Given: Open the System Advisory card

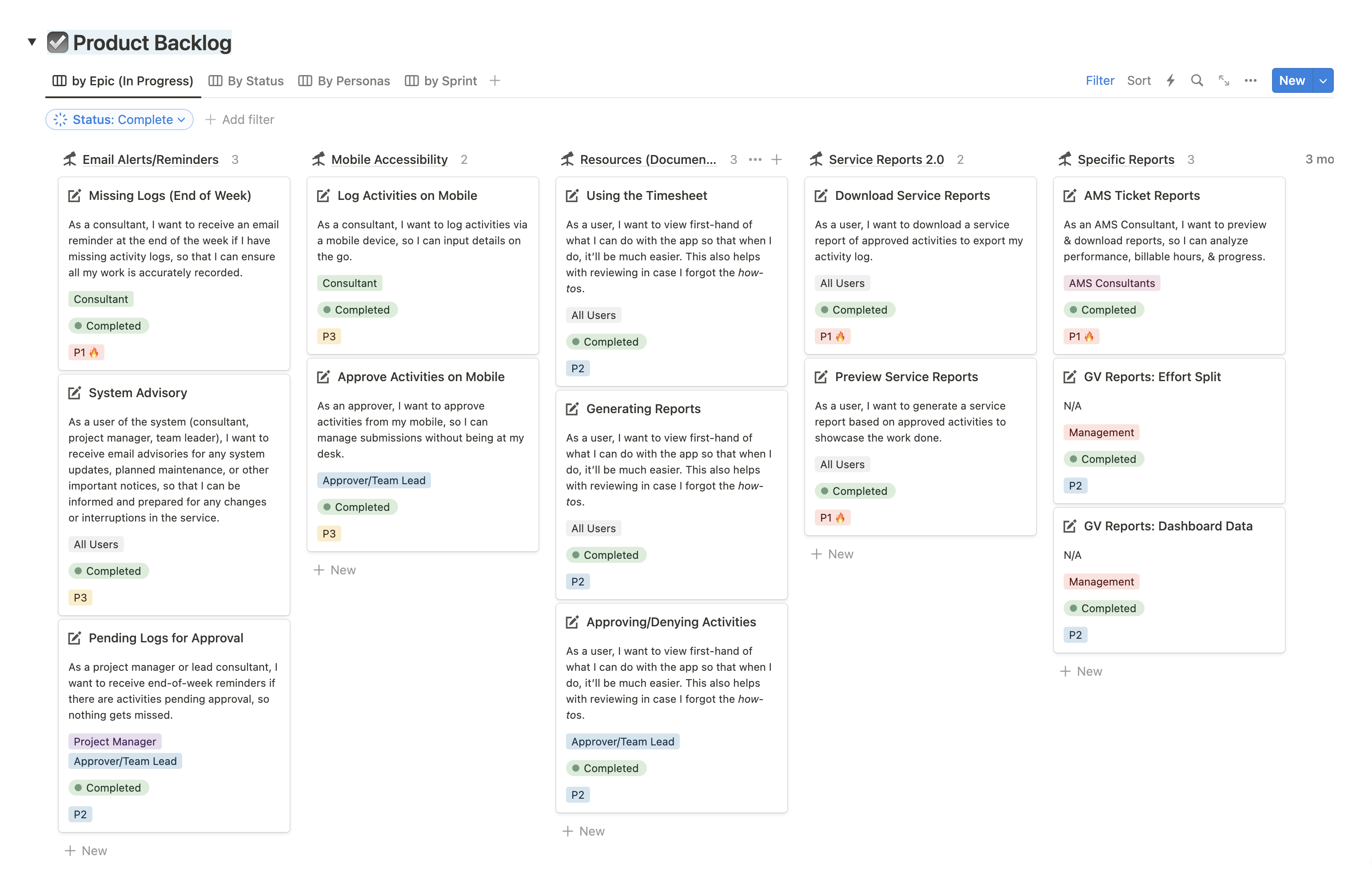Looking at the screenshot, I should point(138,393).
